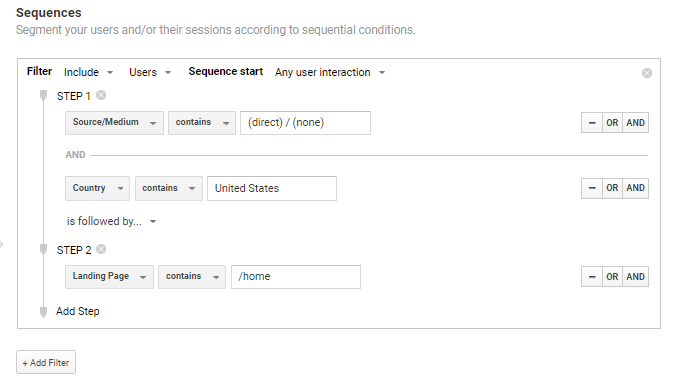Click the United States text field
683x389 pixels.
click(x=272, y=188)
